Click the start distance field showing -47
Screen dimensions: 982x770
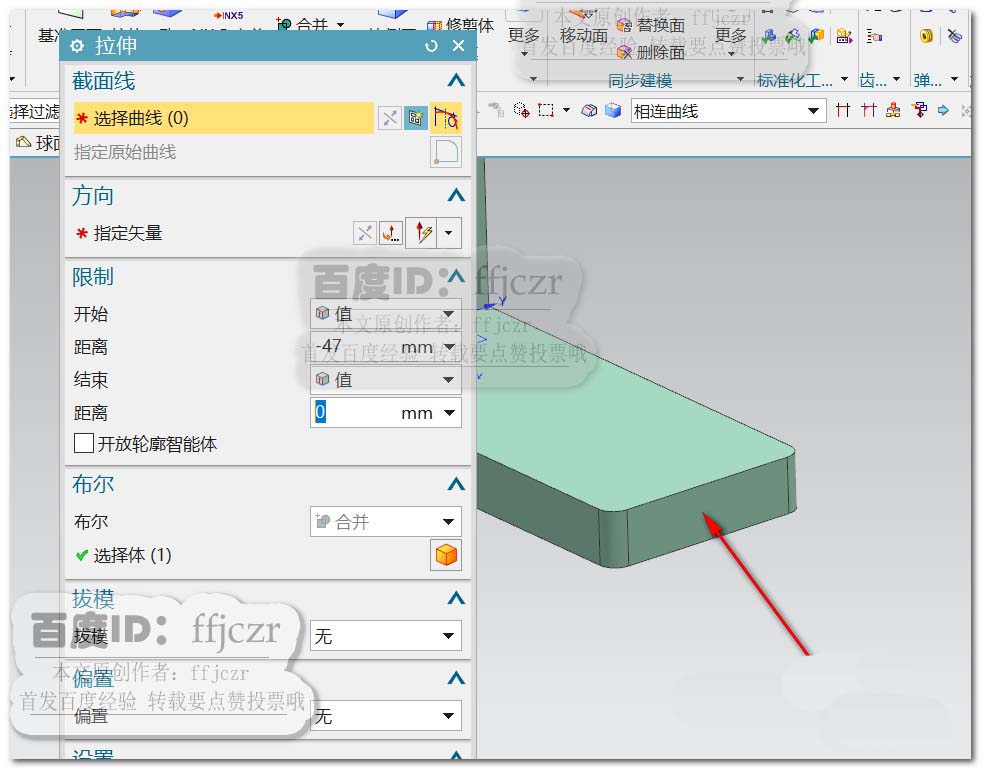pos(355,346)
